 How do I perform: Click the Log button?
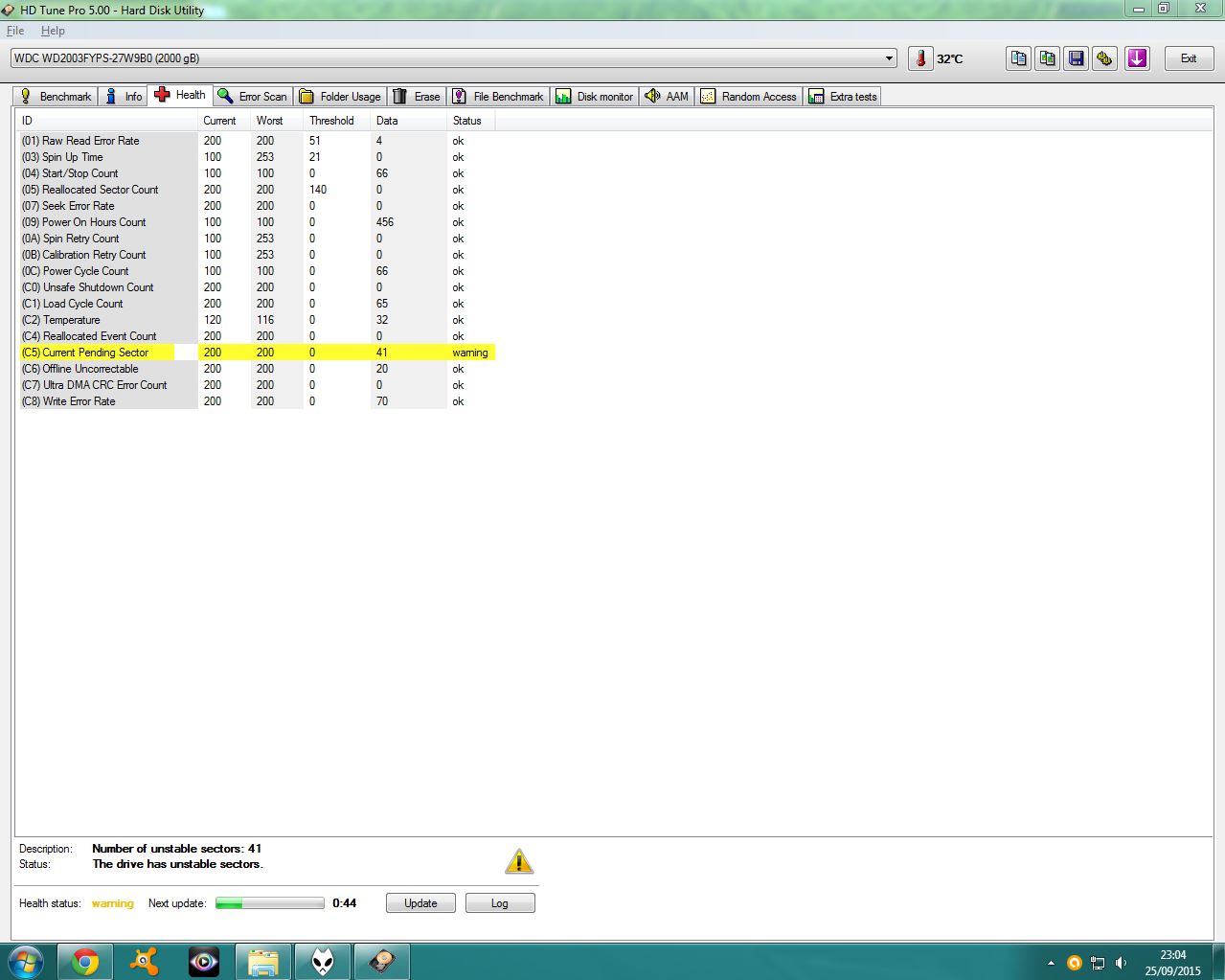(500, 903)
